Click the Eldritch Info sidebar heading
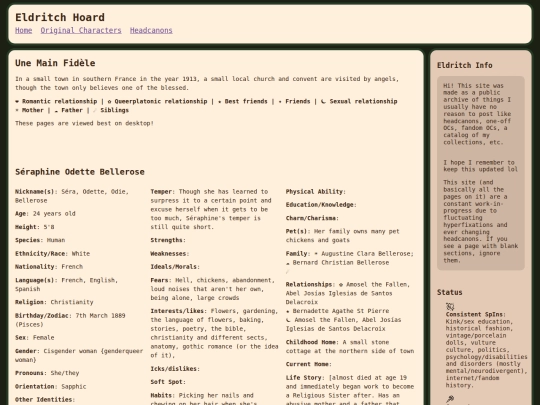Screen dimensions: 540x405 pos(465,65)
